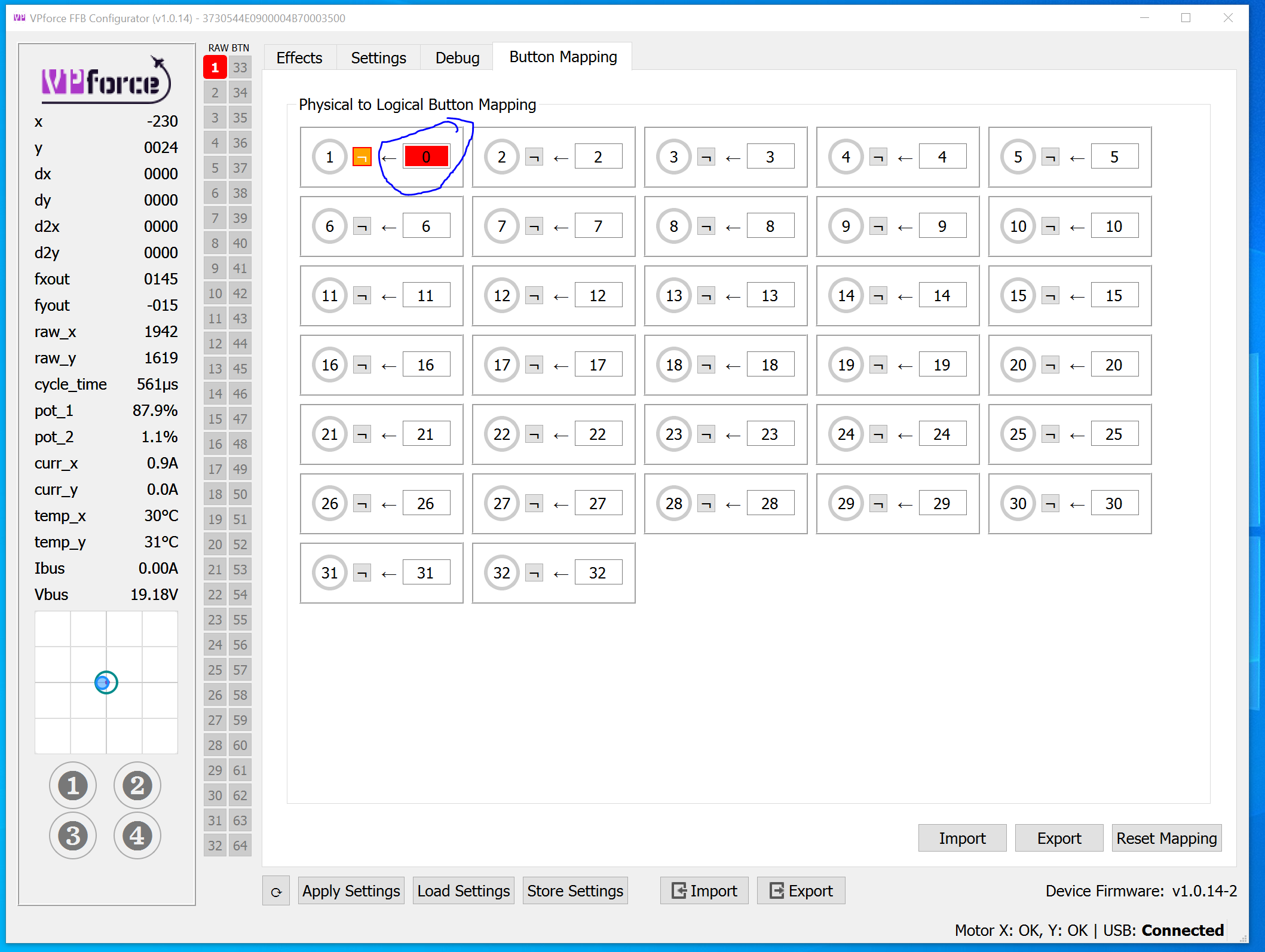Toggle the invert box for button 15
Screen dimensions: 1265x952
pyautogui.click(x=1050, y=296)
